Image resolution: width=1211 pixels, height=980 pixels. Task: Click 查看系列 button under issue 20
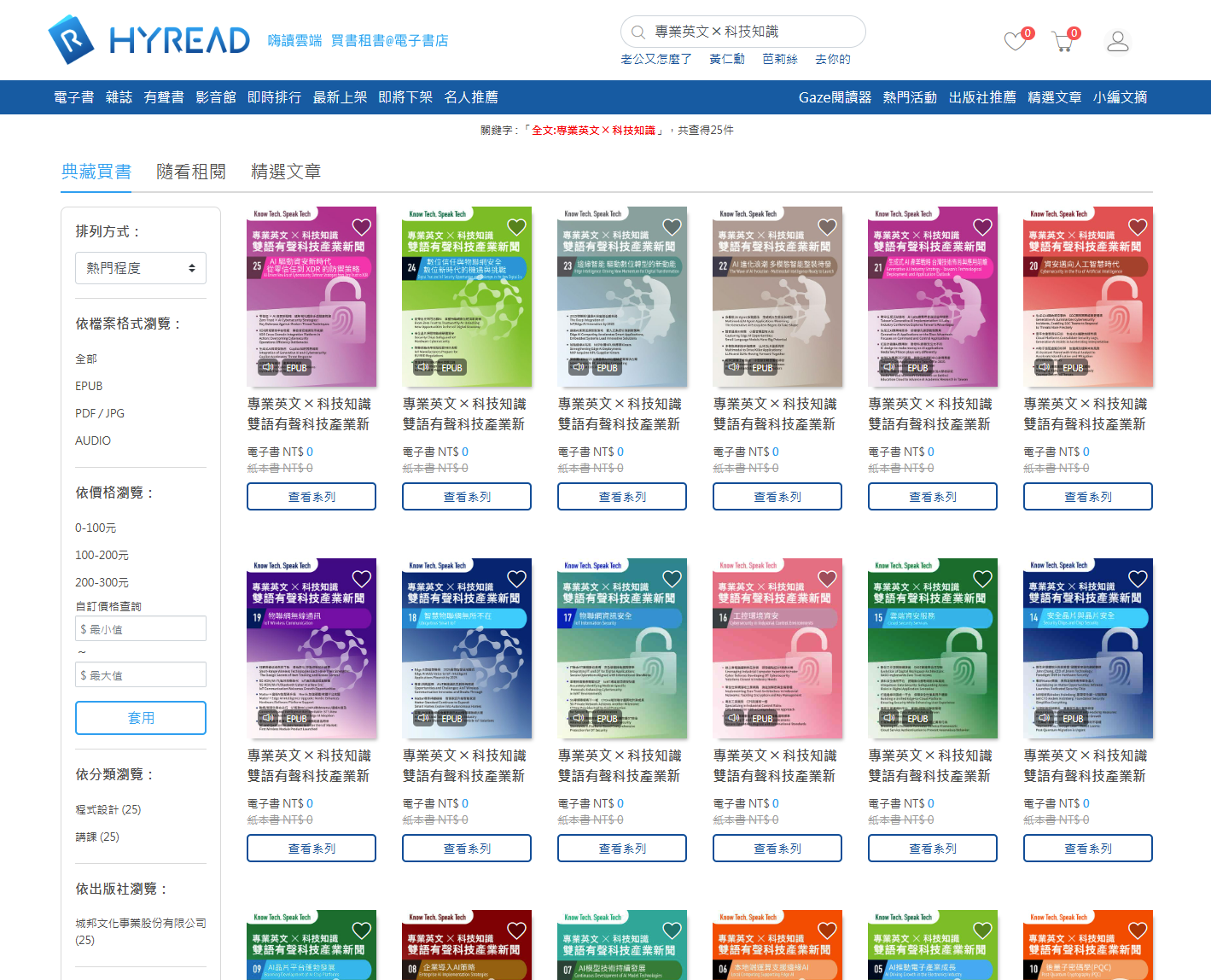pyautogui.click(x=1088, y=497)
